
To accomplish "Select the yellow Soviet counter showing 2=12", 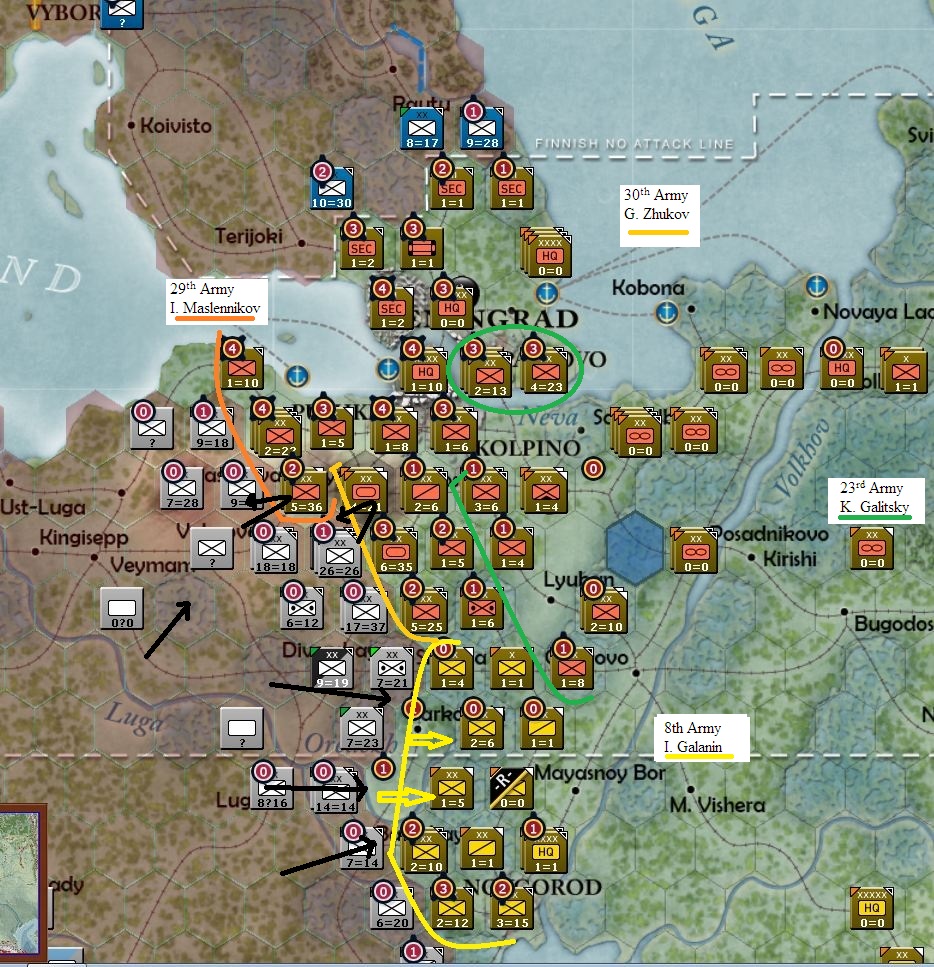I will click(x=452, y=909).
